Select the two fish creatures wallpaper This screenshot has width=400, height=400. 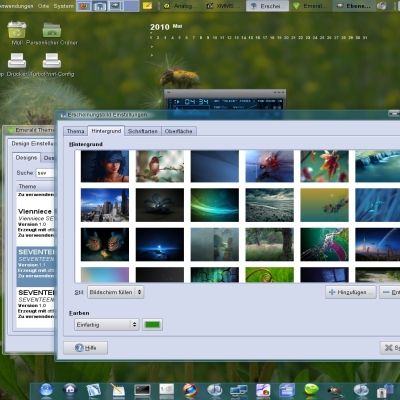point(105,244)
